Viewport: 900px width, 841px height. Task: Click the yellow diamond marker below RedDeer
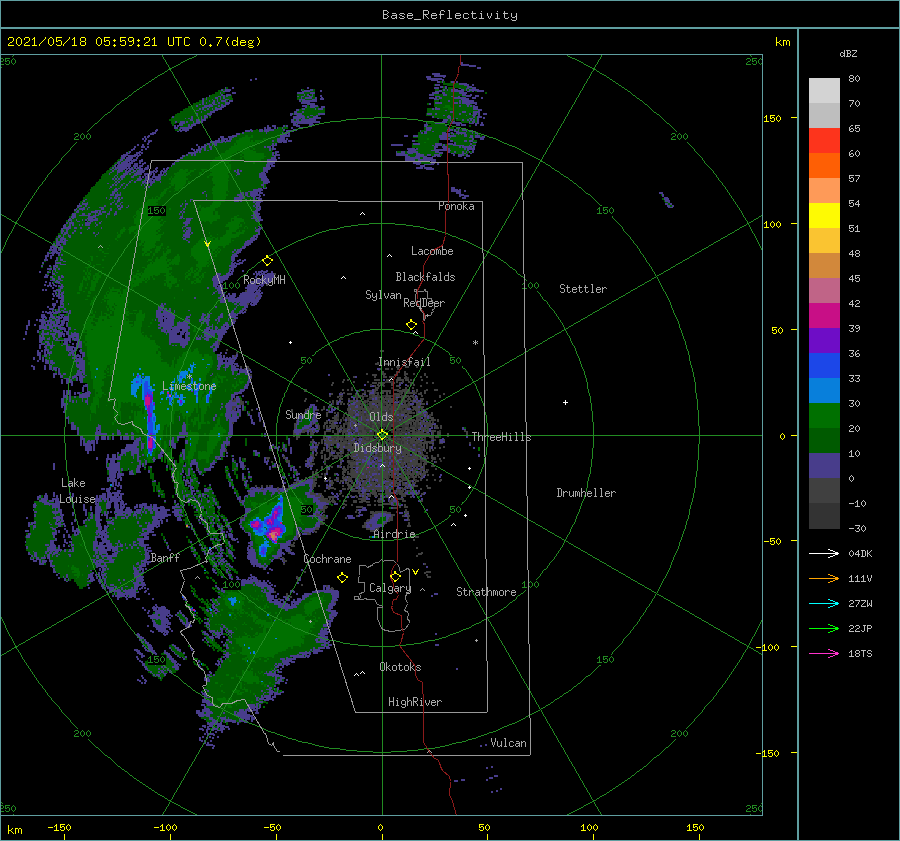click(x=412, y=325)
